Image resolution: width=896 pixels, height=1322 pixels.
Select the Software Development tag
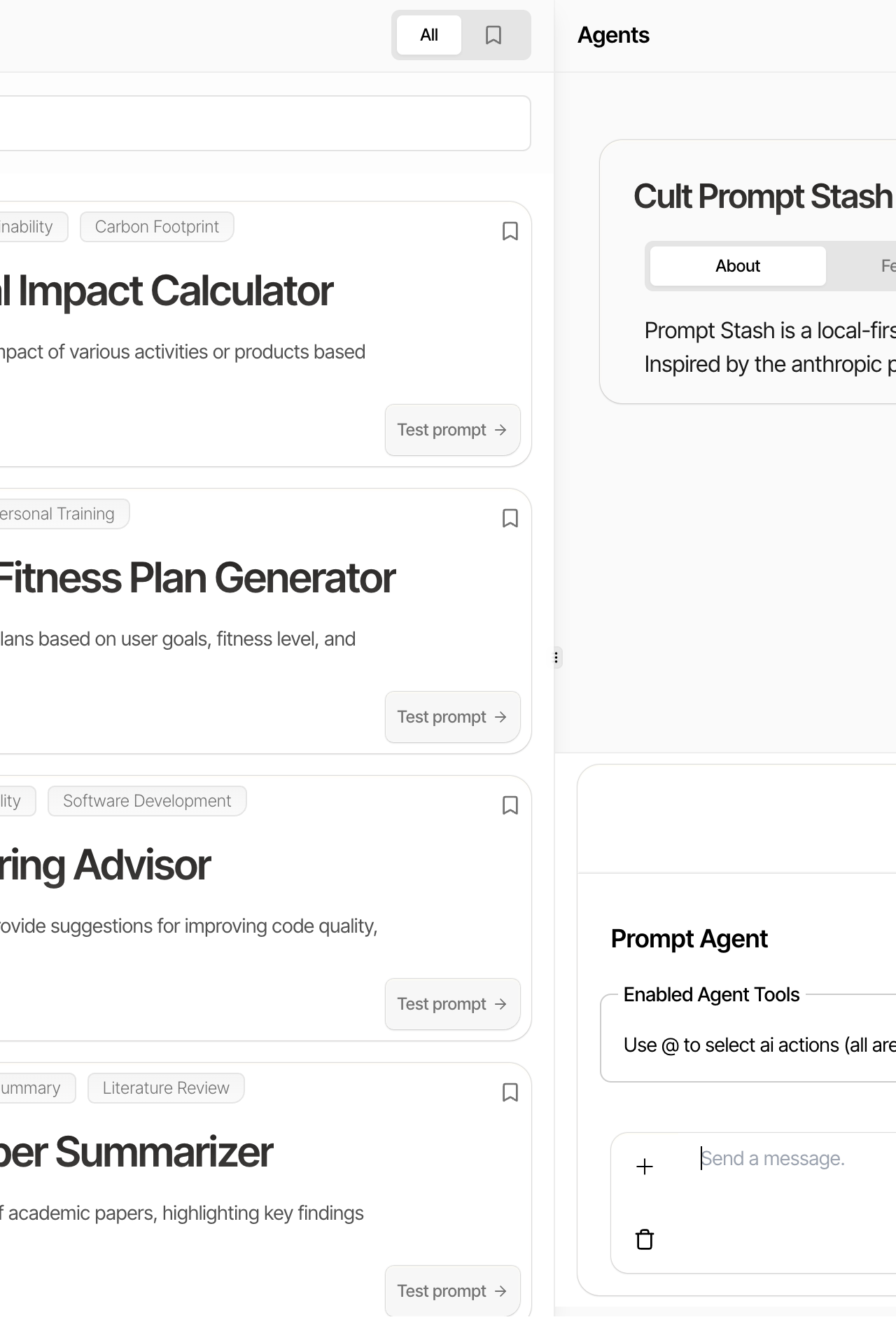coord(147,801)
